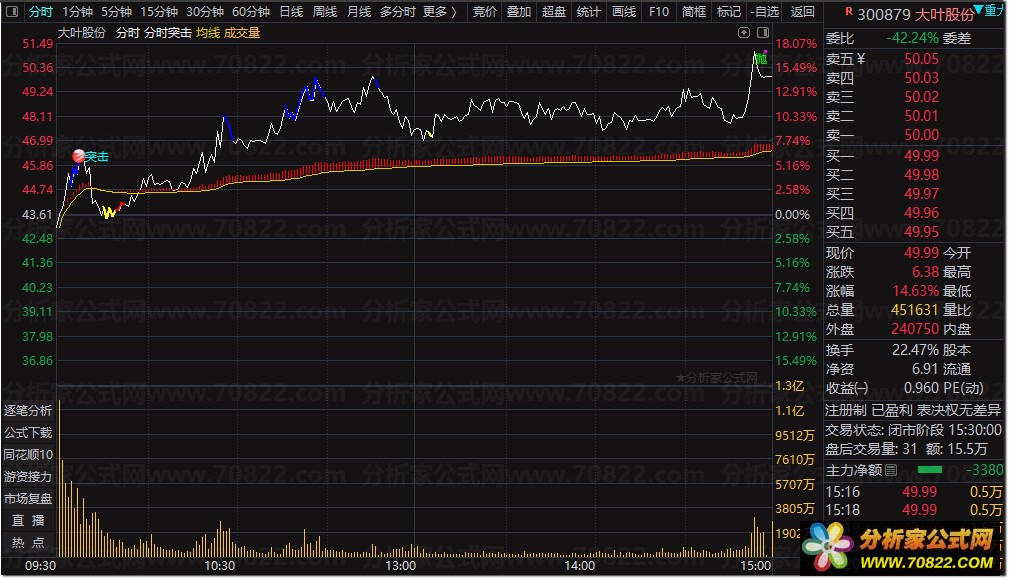Image resolution: width=1010 pixels, height=579 pixels.
Task: Click the 竞价 toolbar button
Action: (484, 12)
